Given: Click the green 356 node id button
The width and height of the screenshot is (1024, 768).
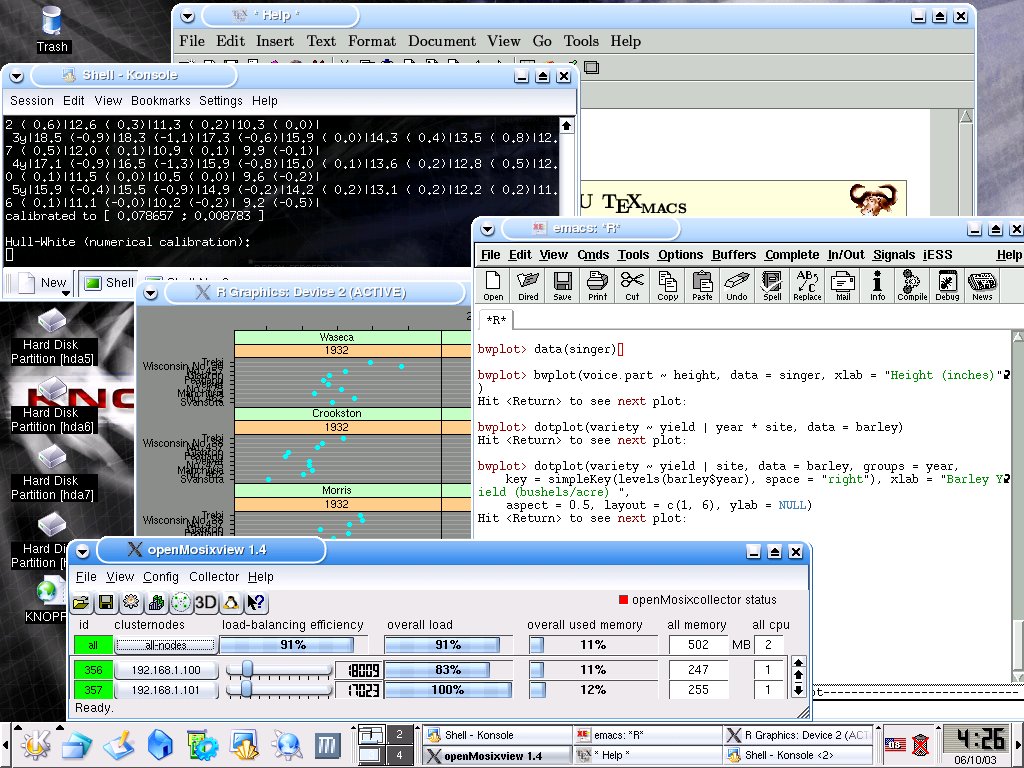Looking at the screenshot, I should point(93,670).
